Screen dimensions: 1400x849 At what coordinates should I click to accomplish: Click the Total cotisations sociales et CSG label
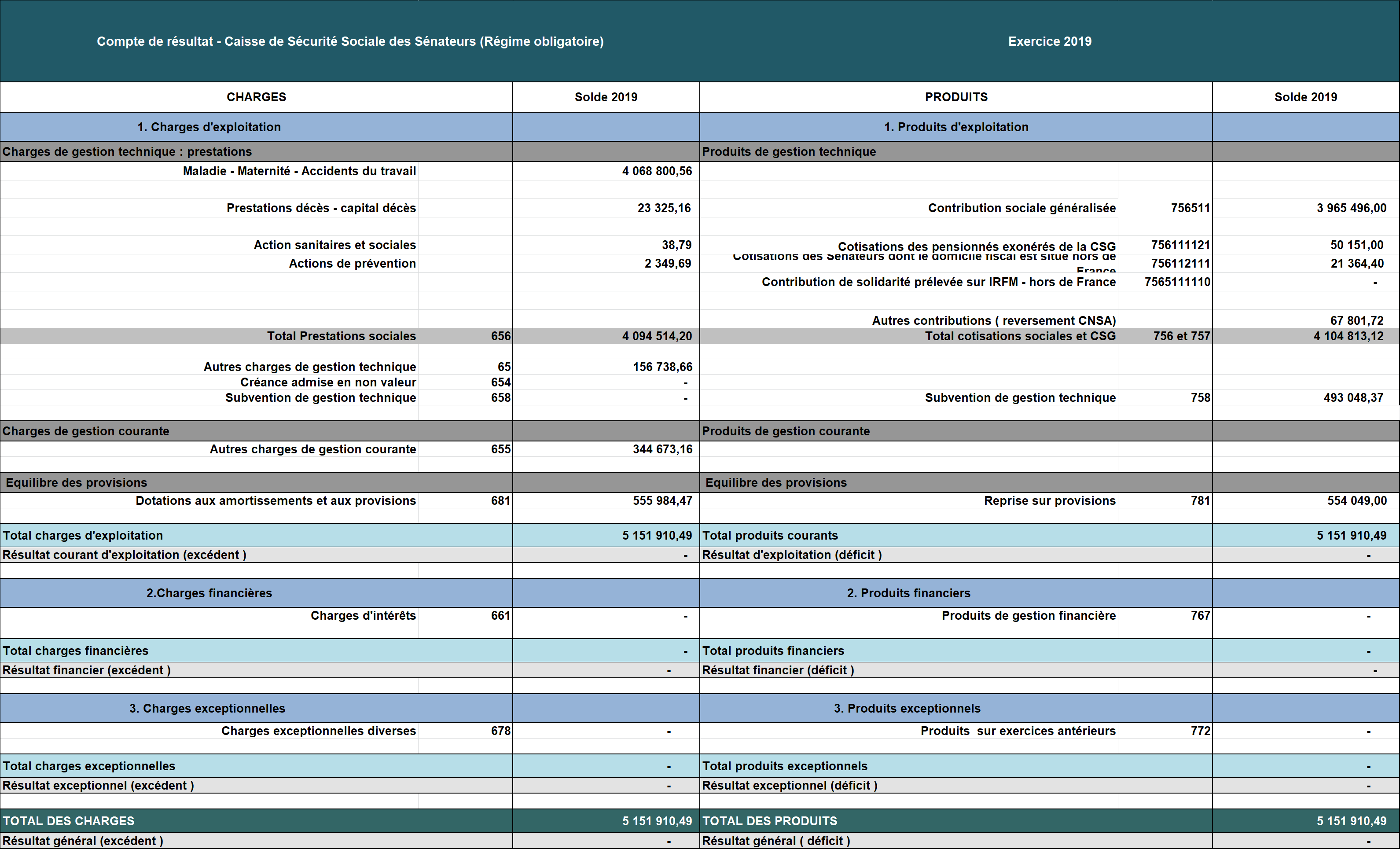(x=1020, y=336)
